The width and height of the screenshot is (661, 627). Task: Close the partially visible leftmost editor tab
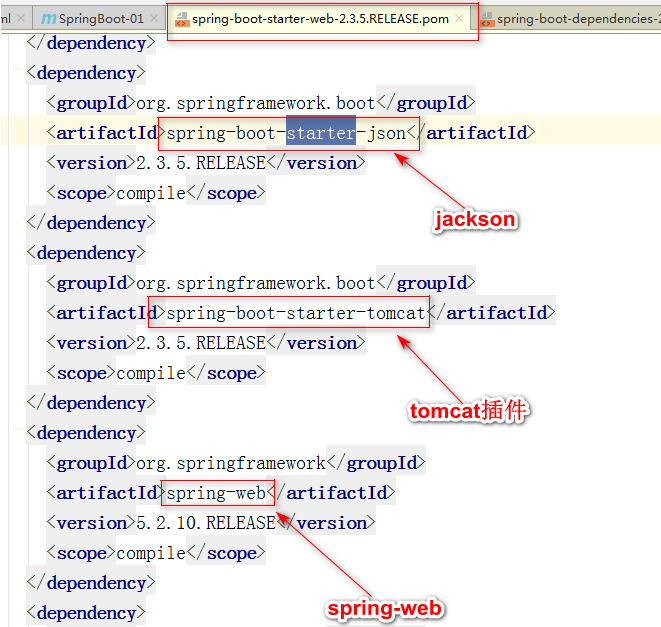(x=21, y=19)
